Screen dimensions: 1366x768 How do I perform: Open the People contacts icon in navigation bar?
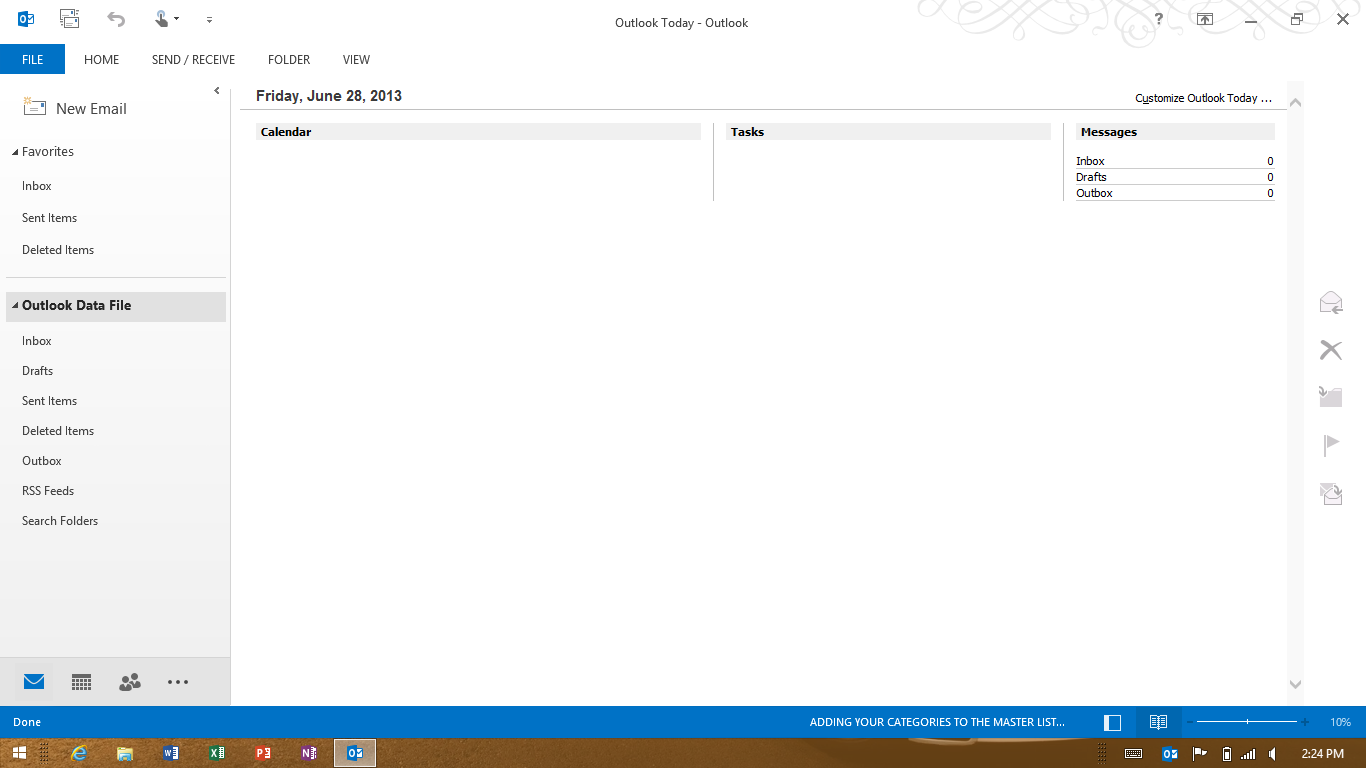tap(130, 682)
